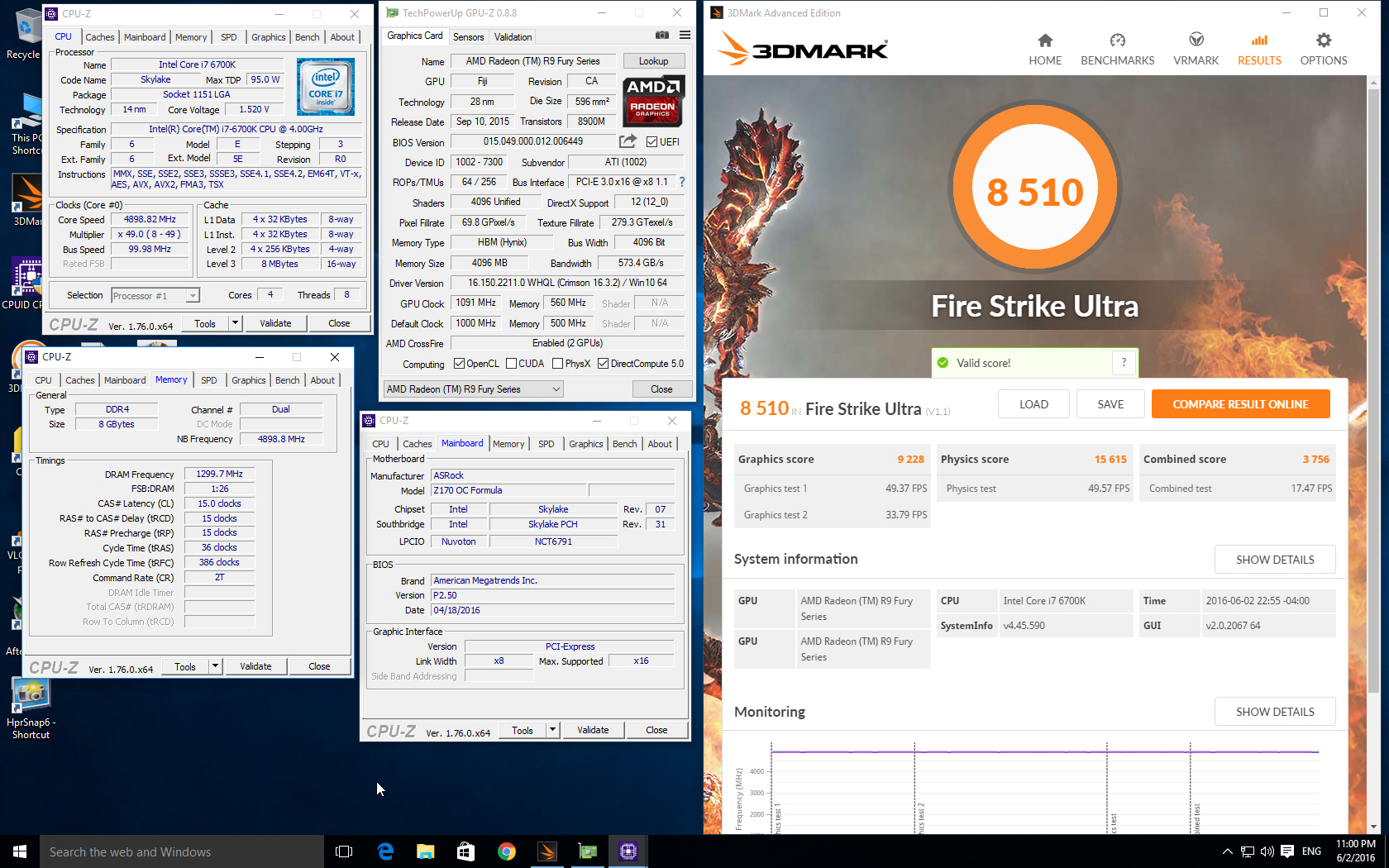Launch Microsoft Edge from the taskbar
Screen dimensions: 1389x868
coord(385,851)
